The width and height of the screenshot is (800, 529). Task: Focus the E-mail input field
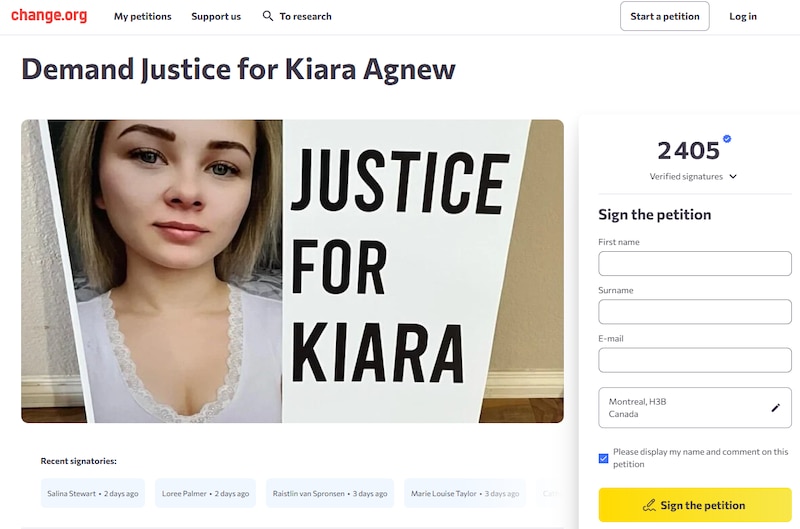tap(695, 360)
